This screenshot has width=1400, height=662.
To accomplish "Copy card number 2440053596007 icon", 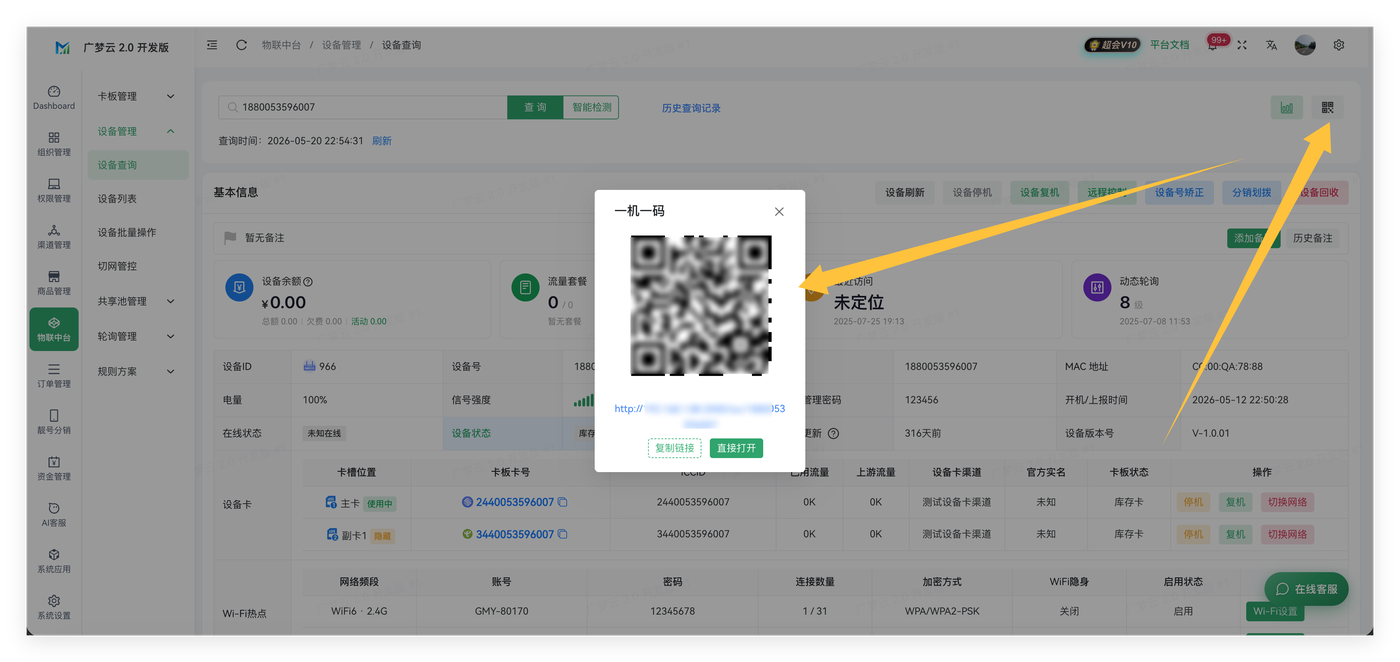I will coord(563,502).
